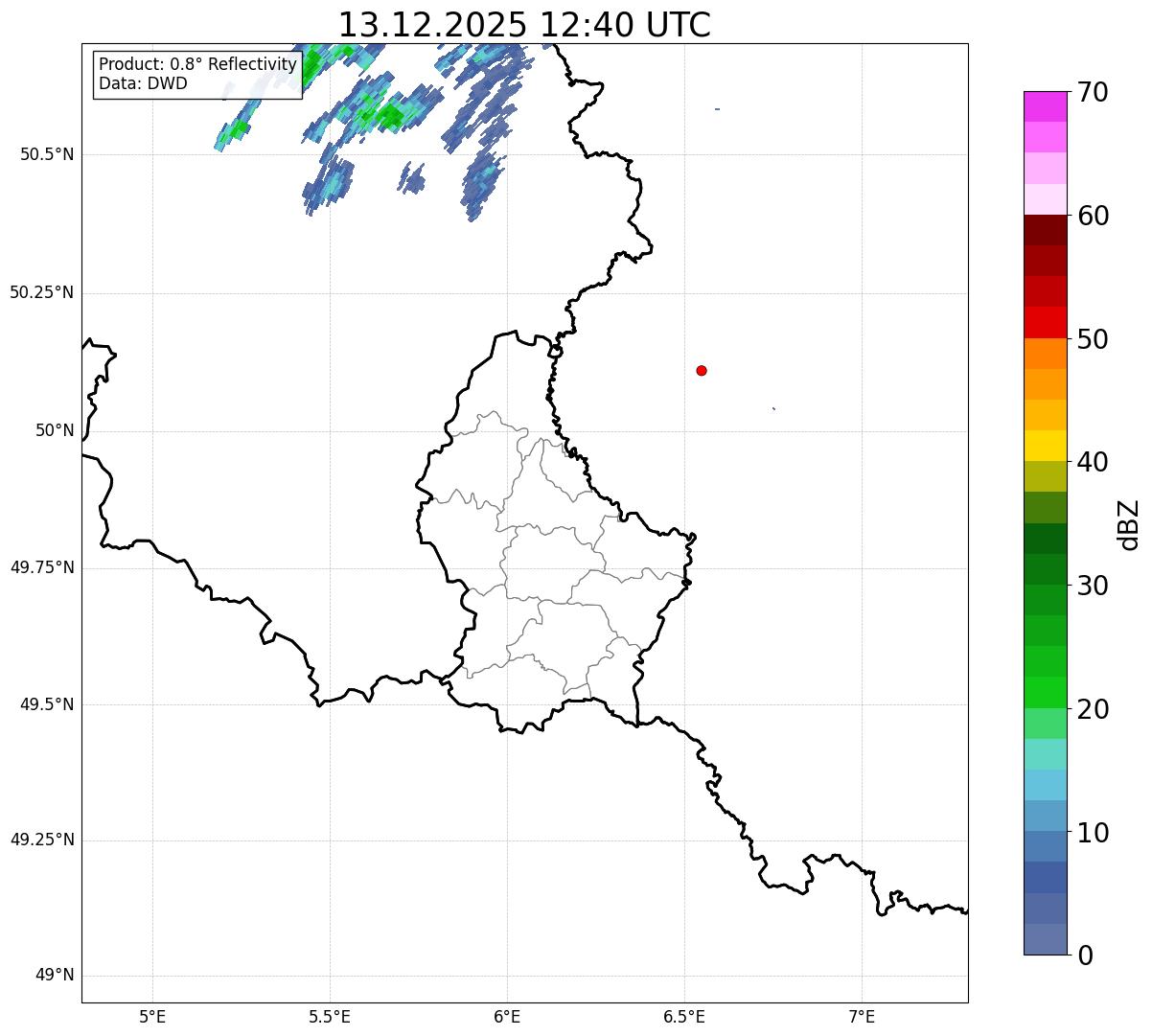Viewport: 1152px width, 1036px height.
Task: Click the dBZ colorbar axis label
Action: [x=1129, y=524]
